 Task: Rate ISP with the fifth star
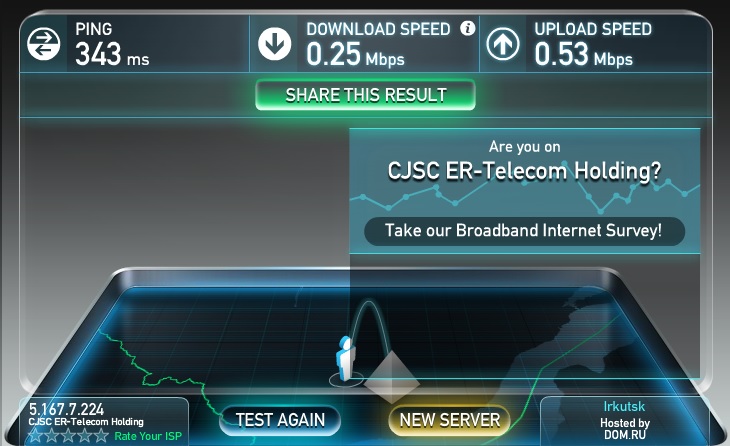pos(101,436)
